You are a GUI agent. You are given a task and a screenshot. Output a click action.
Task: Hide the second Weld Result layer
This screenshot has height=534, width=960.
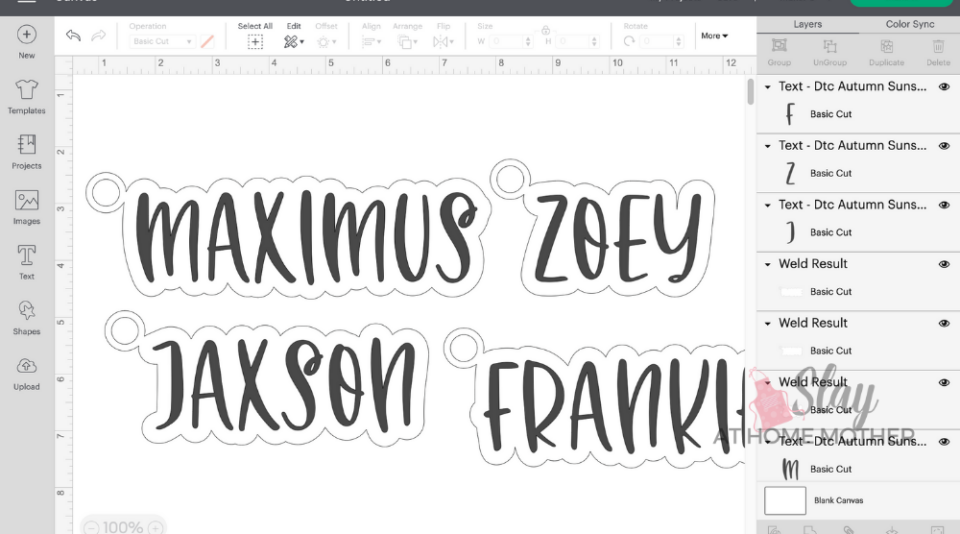pos(944,323)
